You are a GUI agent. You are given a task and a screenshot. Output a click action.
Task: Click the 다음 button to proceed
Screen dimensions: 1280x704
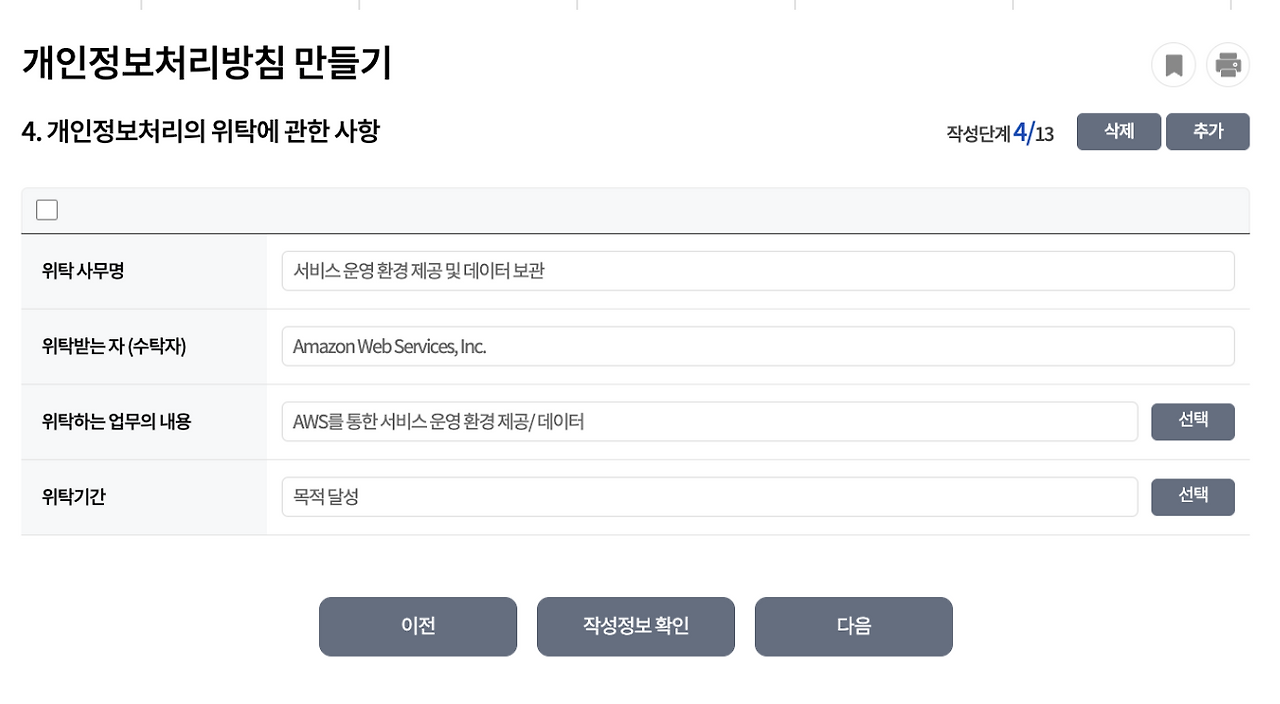pyautogui.click(x=853, y=626)
